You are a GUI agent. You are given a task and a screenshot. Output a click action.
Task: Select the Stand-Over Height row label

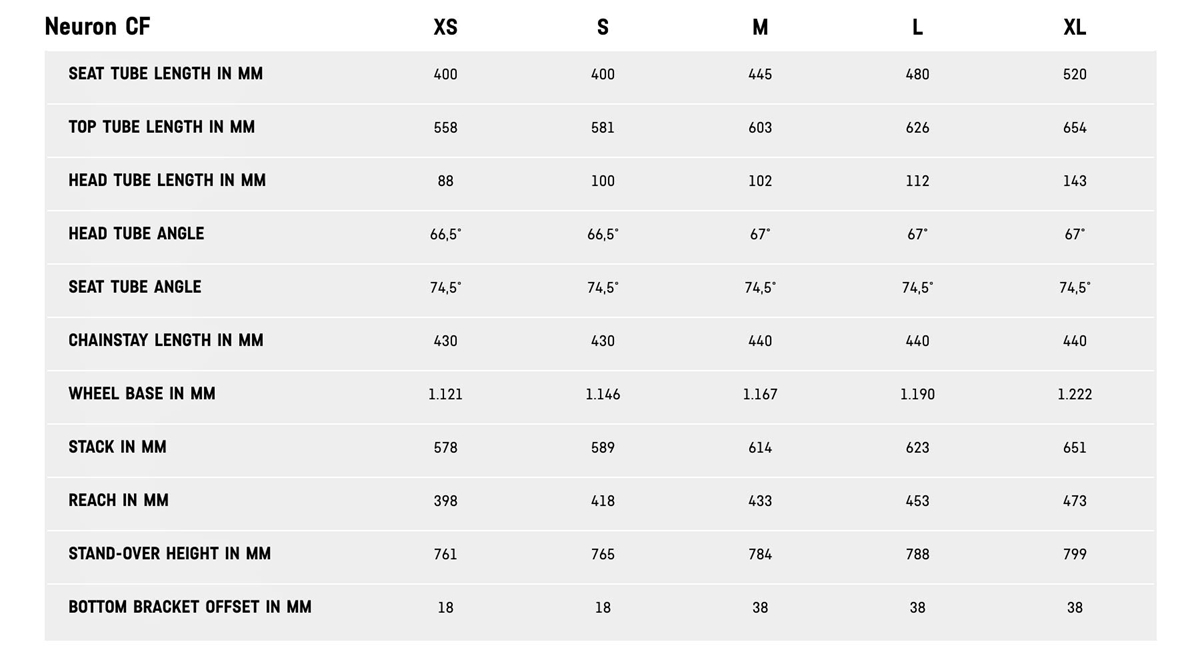[170, 554]
